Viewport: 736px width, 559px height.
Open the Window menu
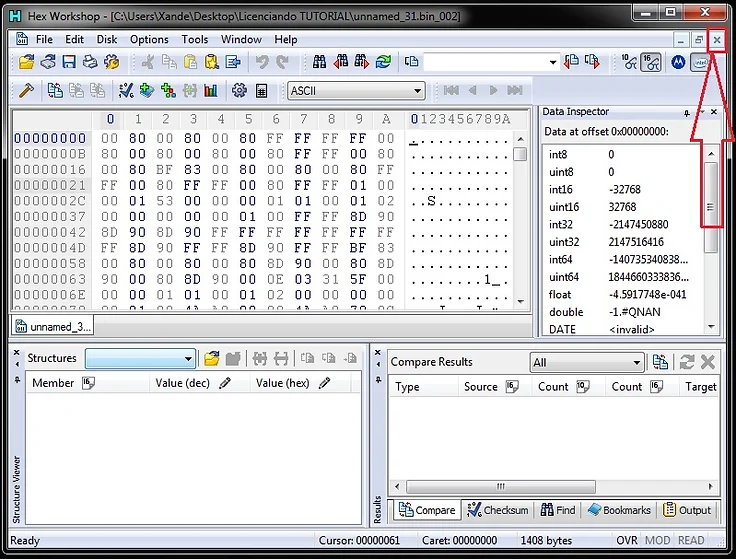[x=241, y=39]
